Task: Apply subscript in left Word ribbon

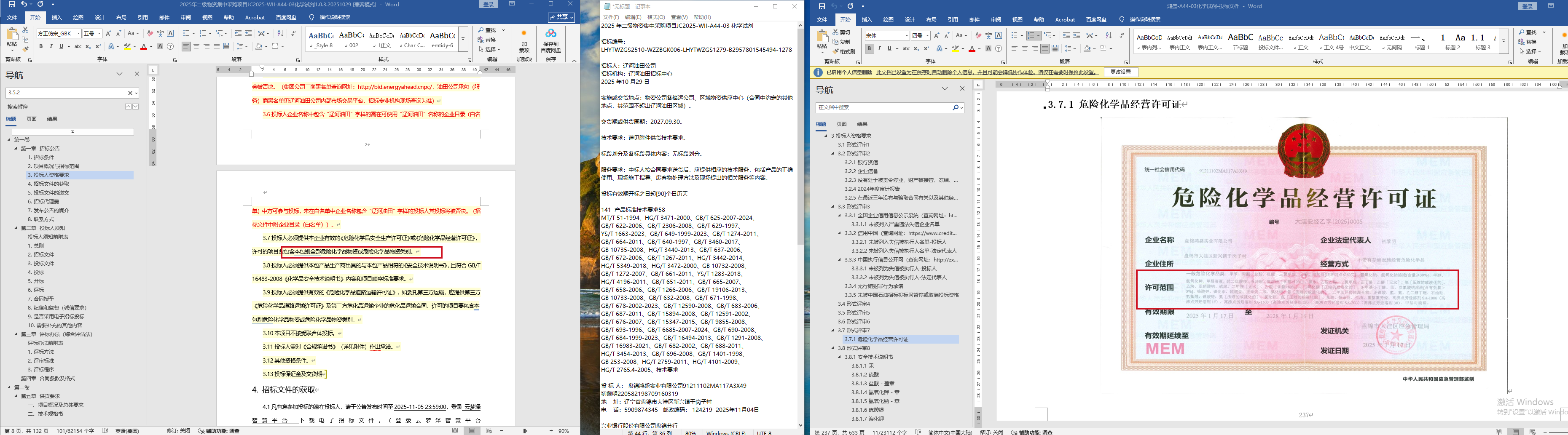Action: pos(88,46)
